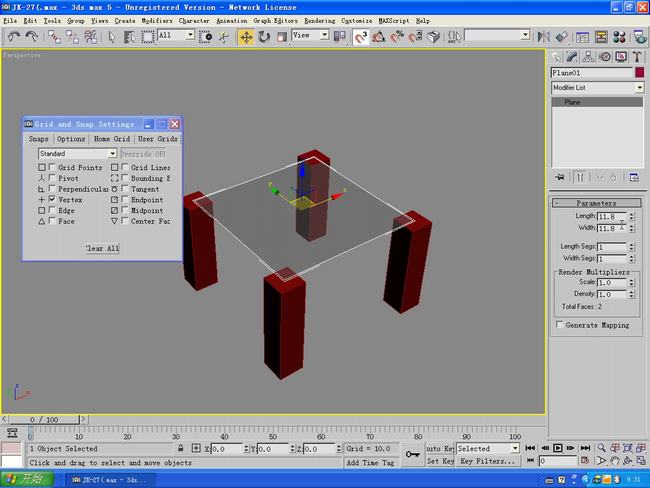
Task: Enable Midpoint snap checkbox
Action: pos(125,210)
